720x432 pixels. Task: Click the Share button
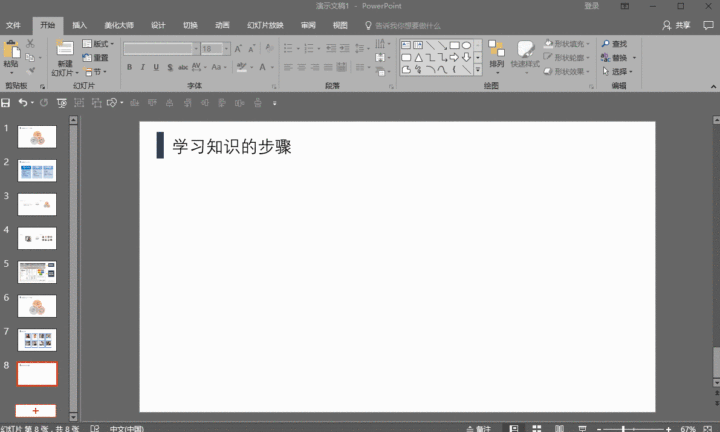[676, 25]
